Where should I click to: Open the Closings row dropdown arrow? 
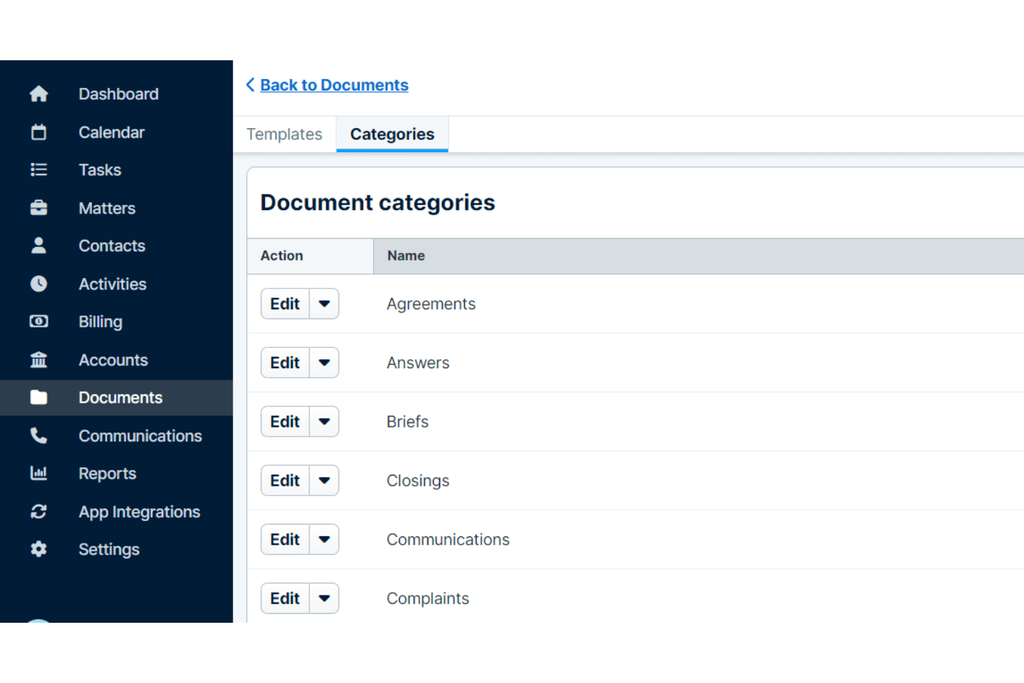324,481
